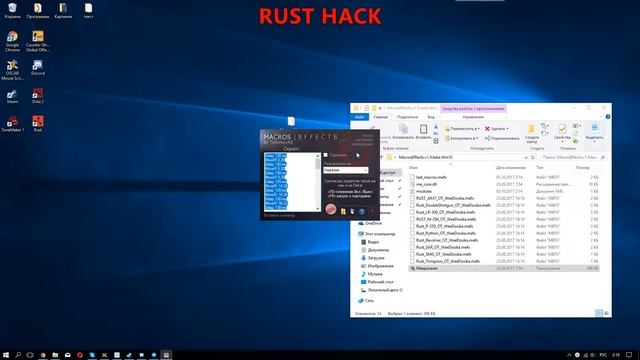Open the Переместить в dropdown
640x360 pixels.
click(462, 129)
